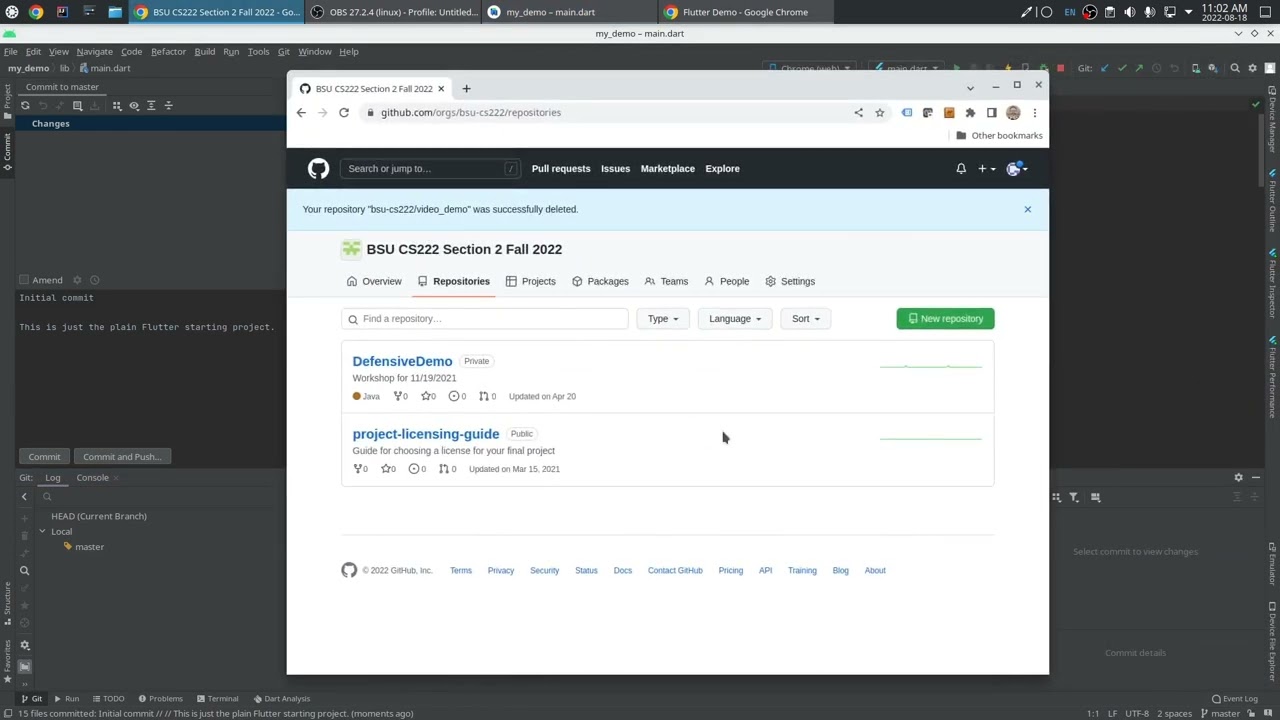Click the Git update project arrow icon
This screenshot has width=1280, height=720.
1104,68
